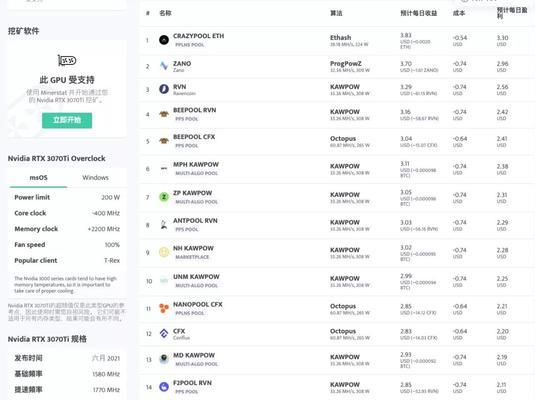Image resolution: width=535 pixels, height=400 pixels.
Task: Click the 立即开始 green button
Action: point(67,120)
